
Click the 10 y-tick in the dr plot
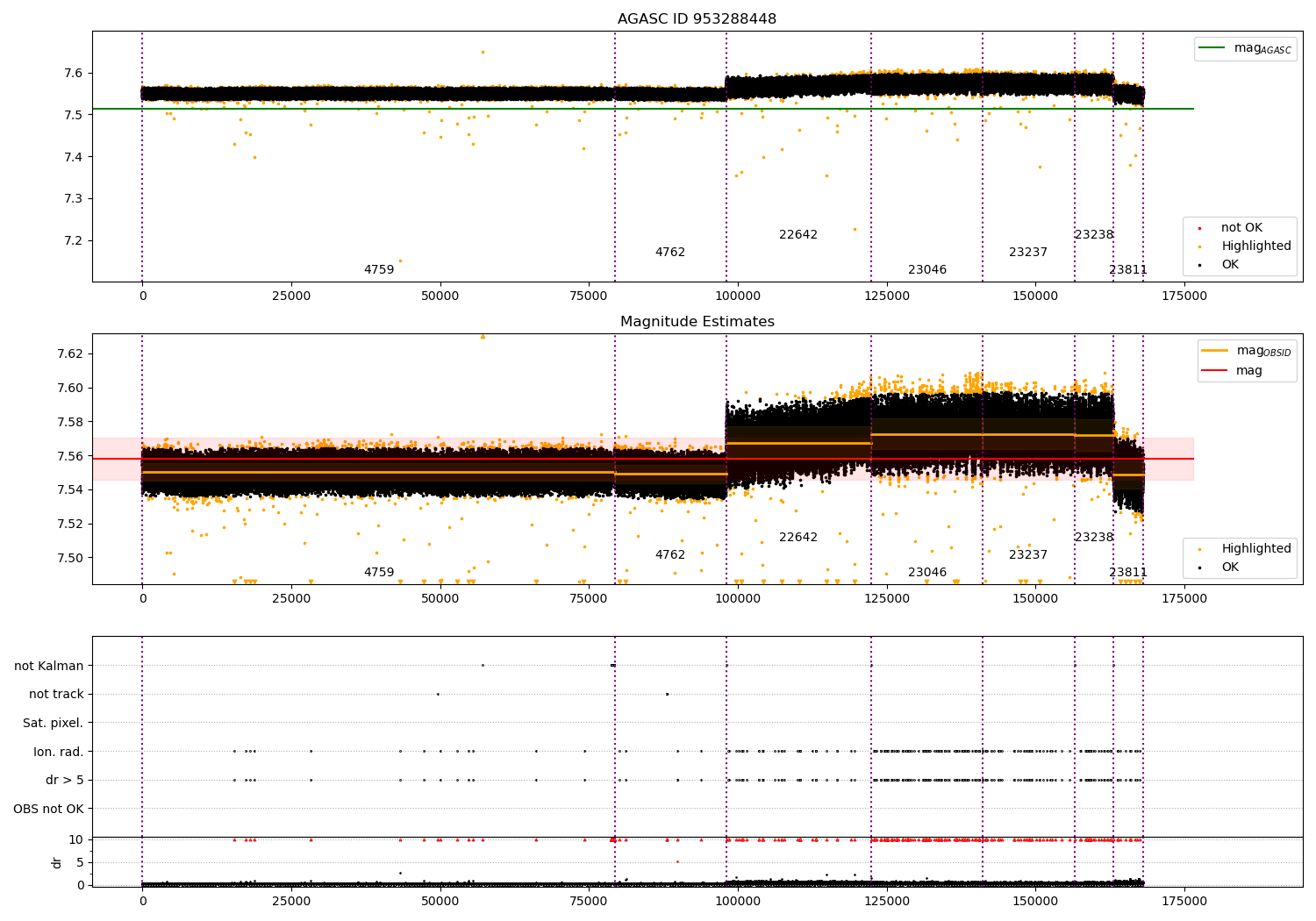point(76,840)
